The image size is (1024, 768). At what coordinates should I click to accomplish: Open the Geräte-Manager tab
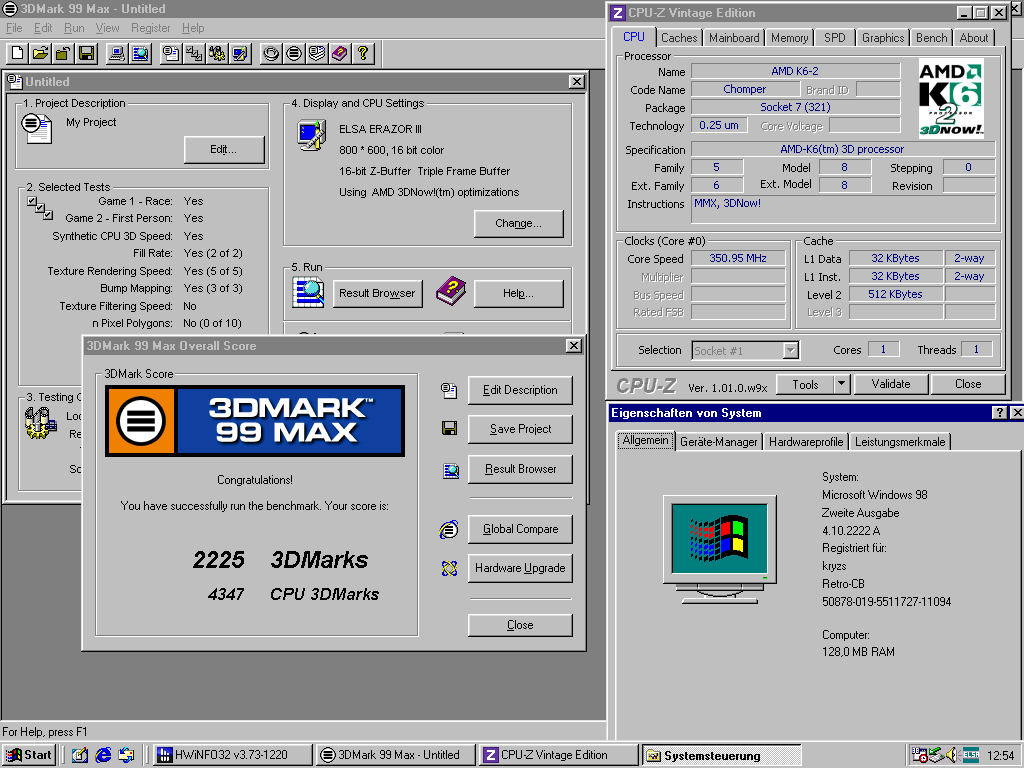point(718,442)
